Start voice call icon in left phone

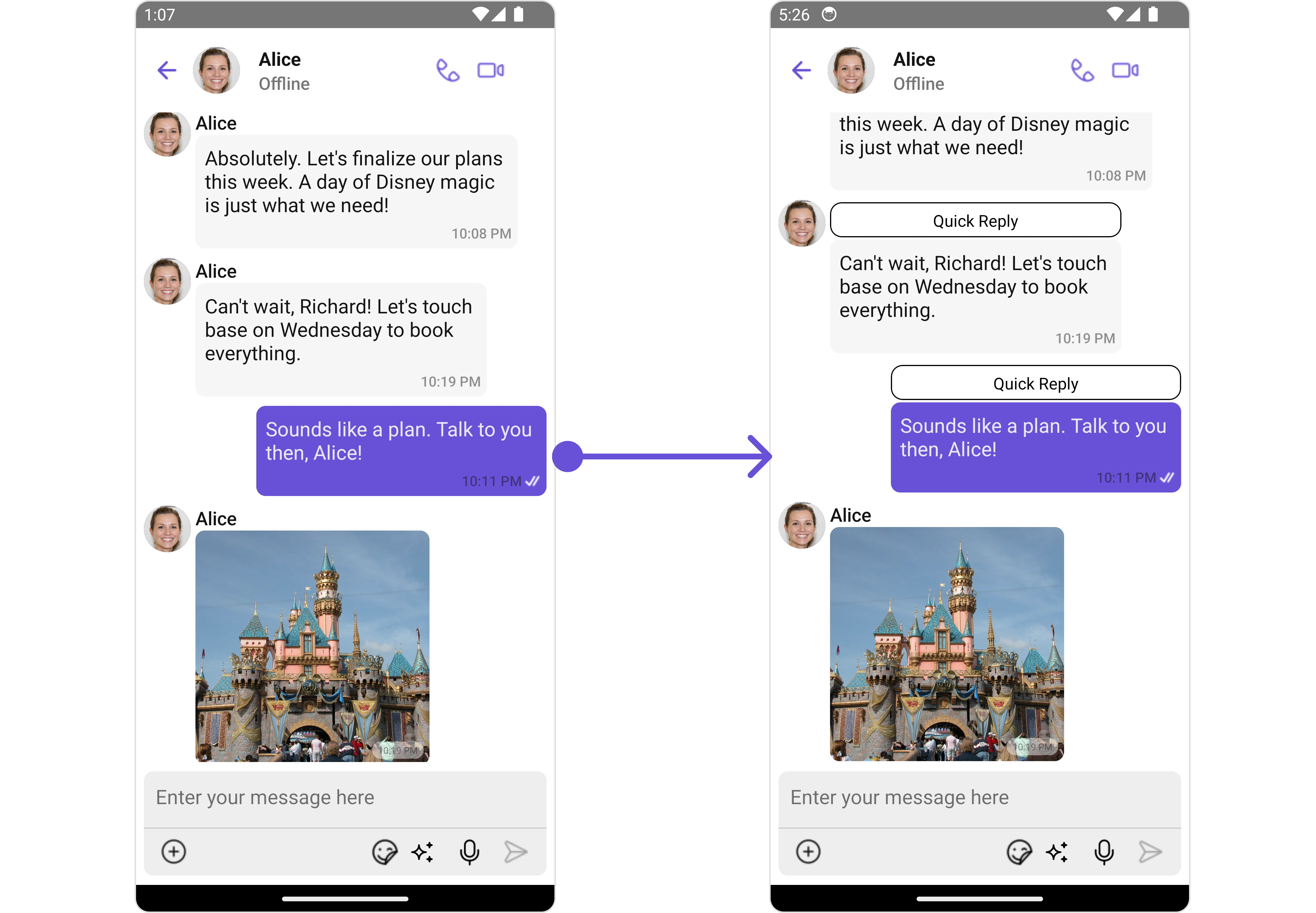coord(447,70)
